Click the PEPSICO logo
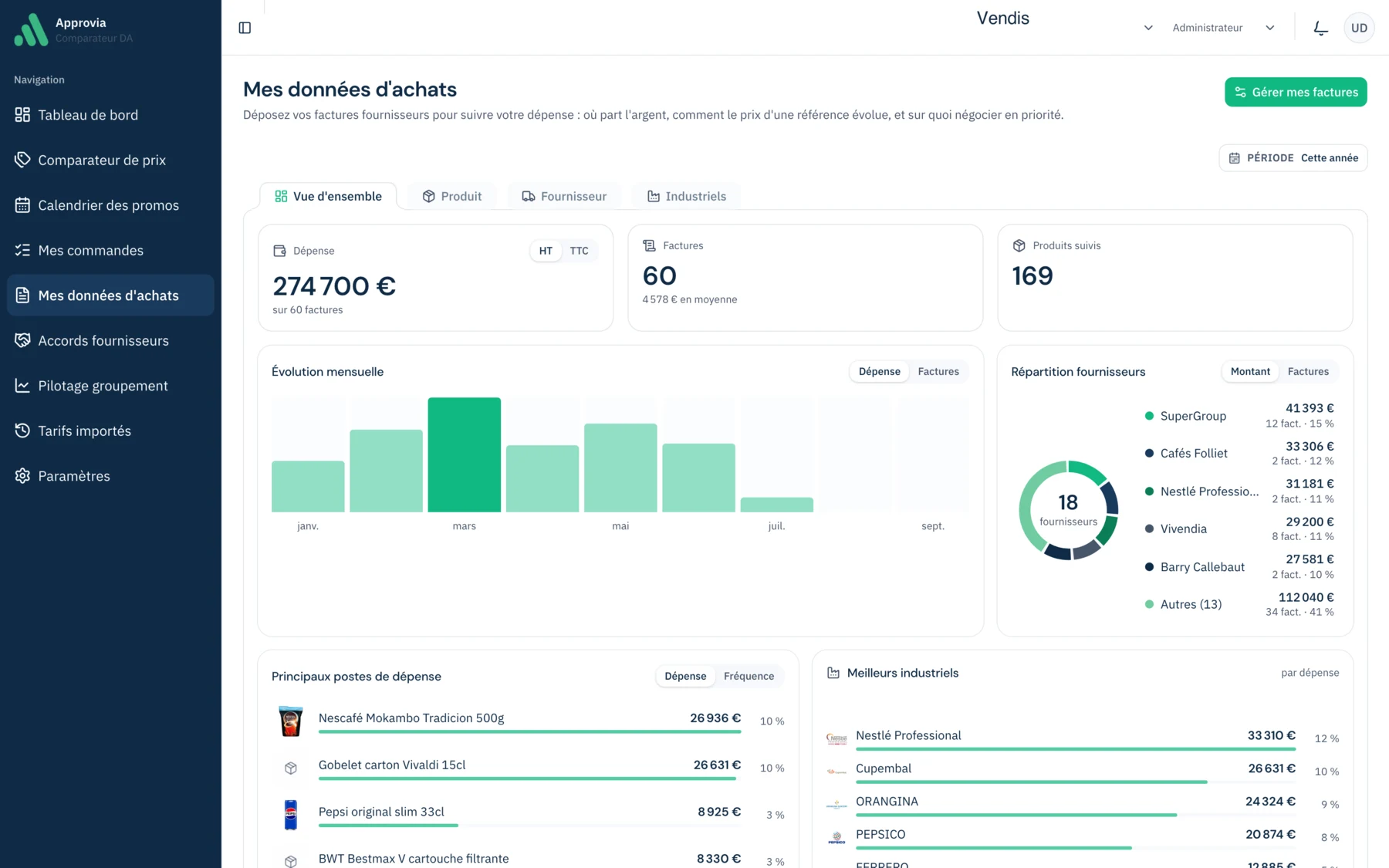 click(836, 838)
